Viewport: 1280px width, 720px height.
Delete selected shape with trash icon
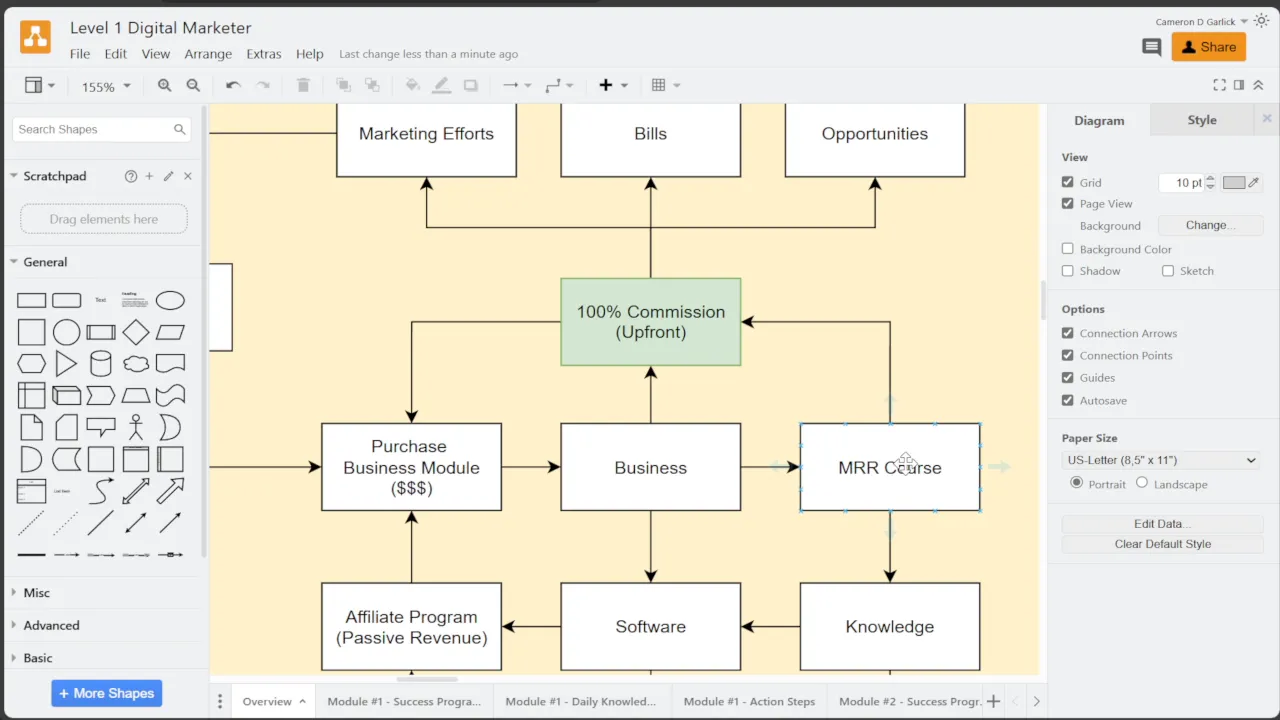[303, 86]
